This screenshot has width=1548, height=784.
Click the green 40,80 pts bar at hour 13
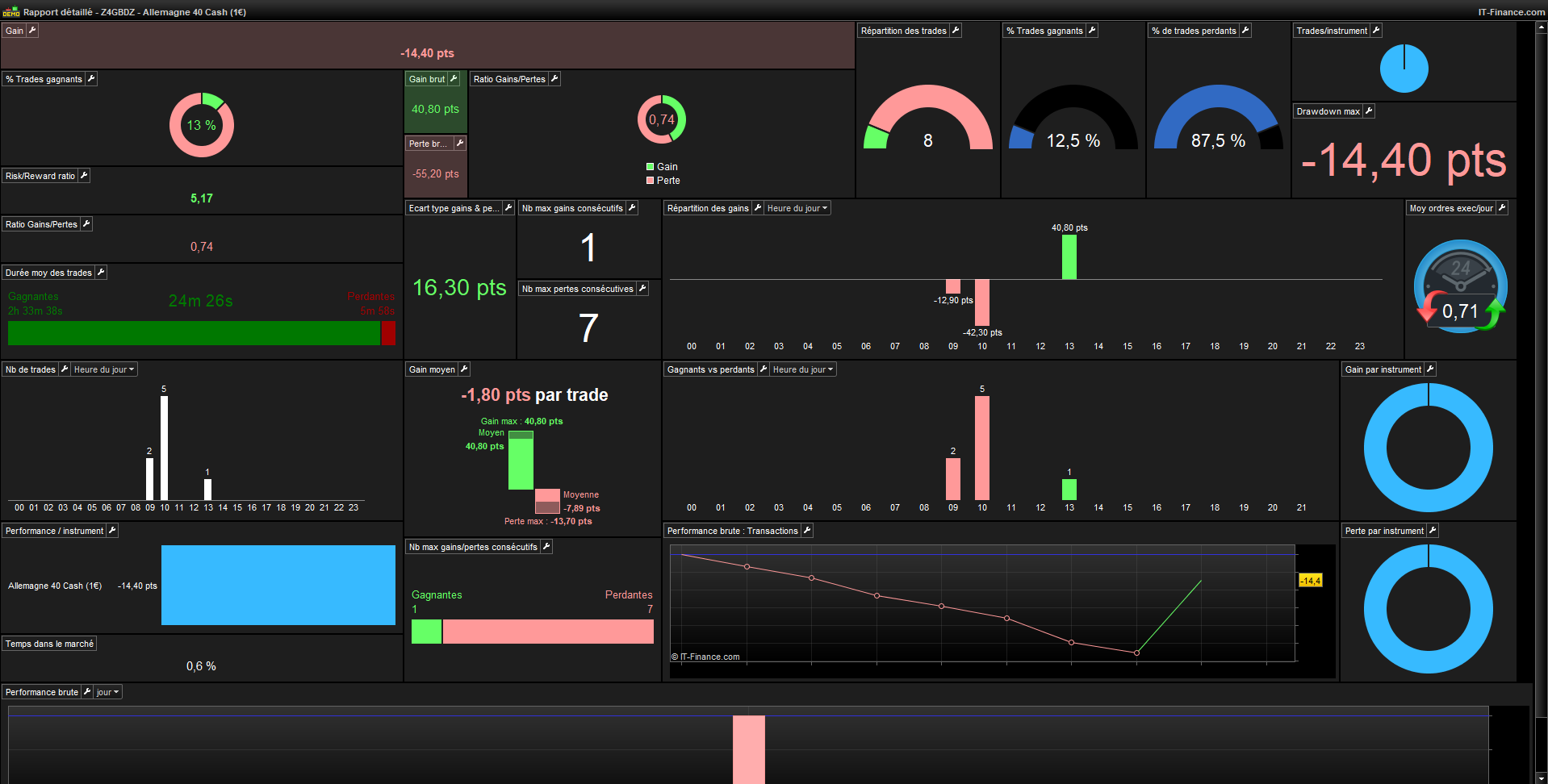1069,256
